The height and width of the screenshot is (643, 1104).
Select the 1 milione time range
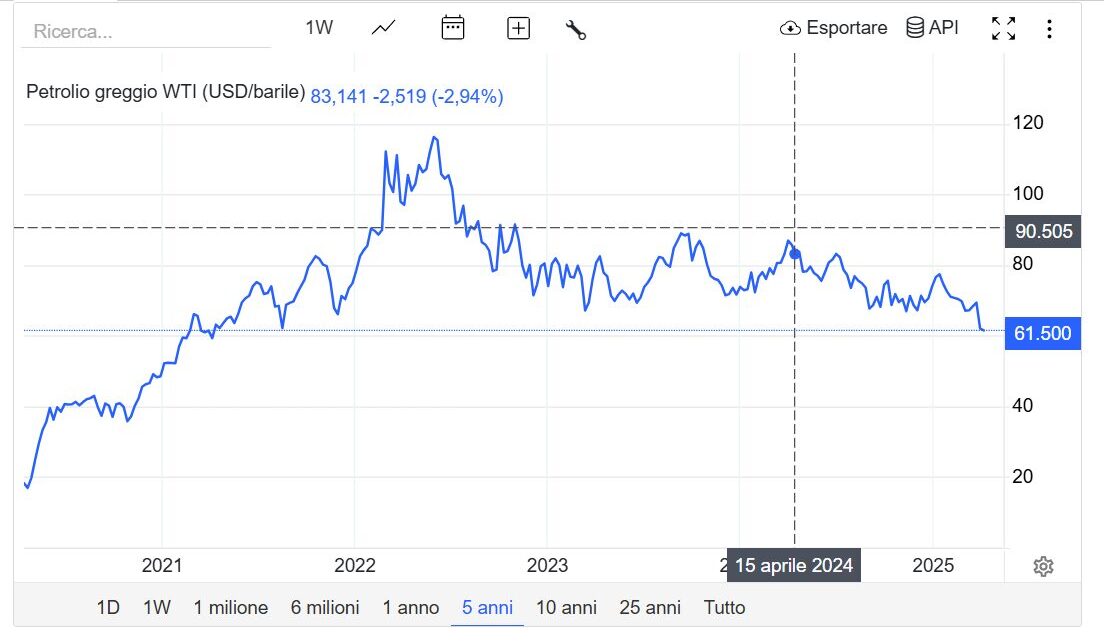point(231,607)
